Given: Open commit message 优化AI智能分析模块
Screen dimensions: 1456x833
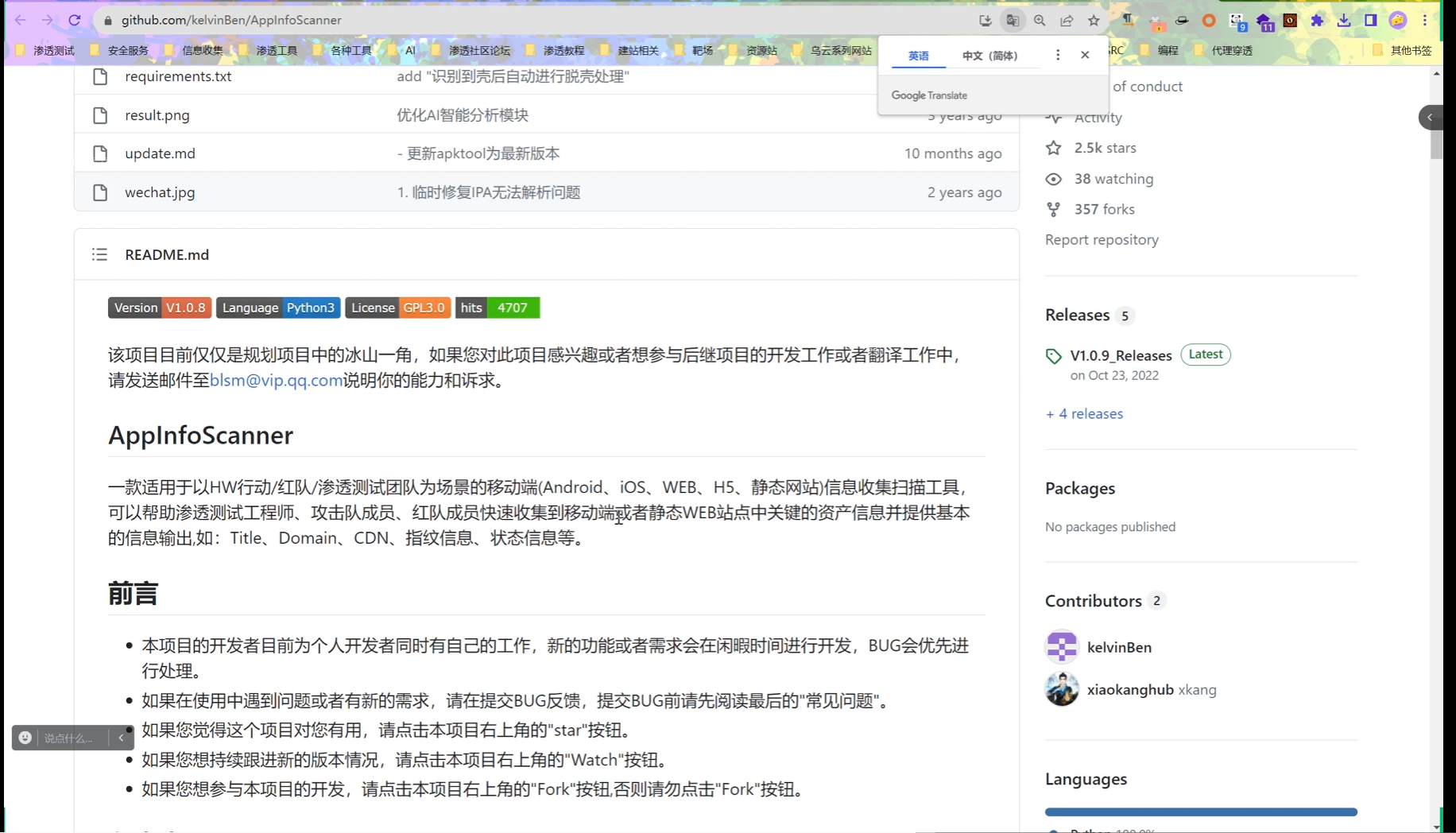Looking at the screenshot, I should point(463,115).
